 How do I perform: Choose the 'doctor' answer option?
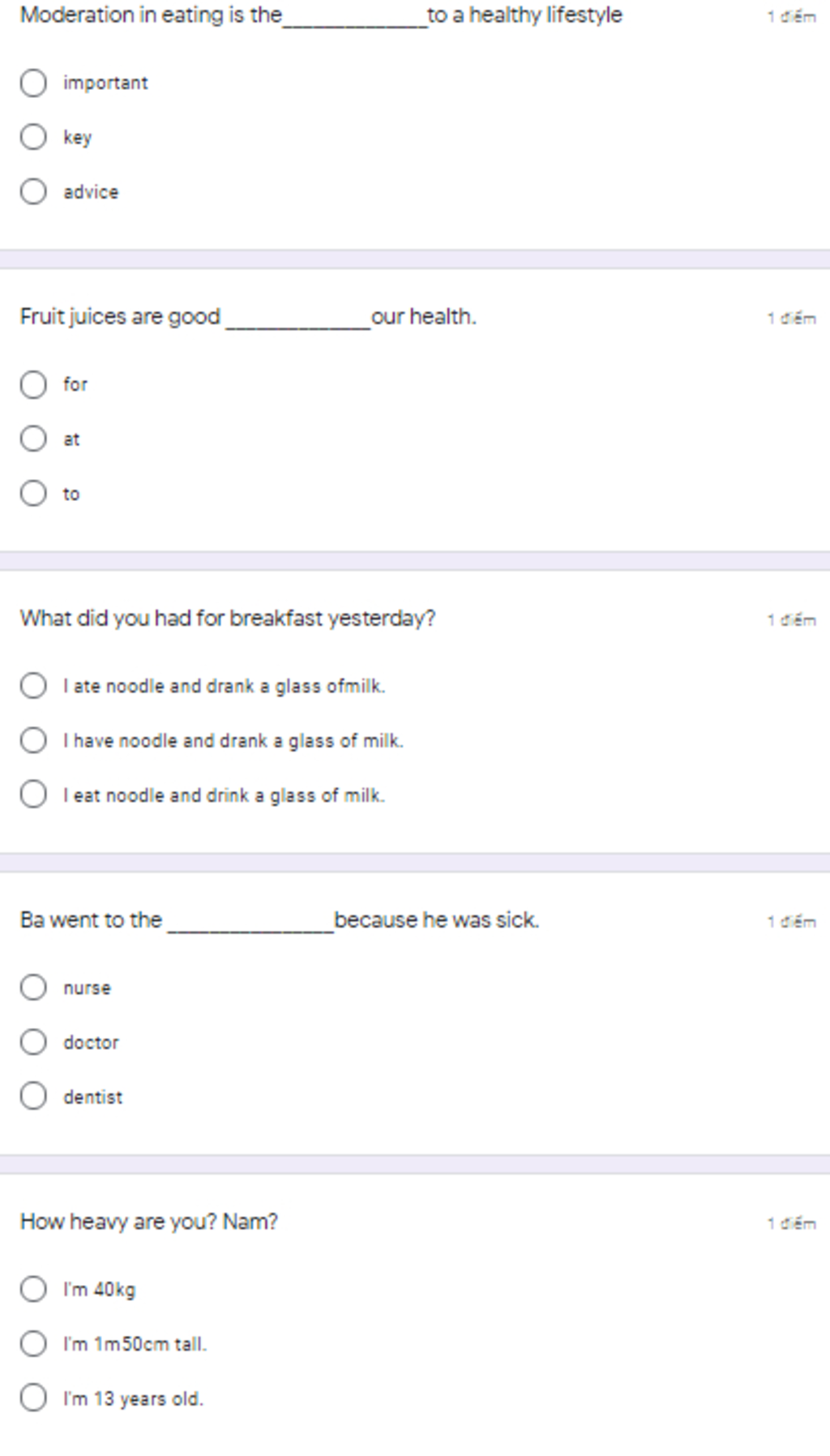tap(33, 1042)
